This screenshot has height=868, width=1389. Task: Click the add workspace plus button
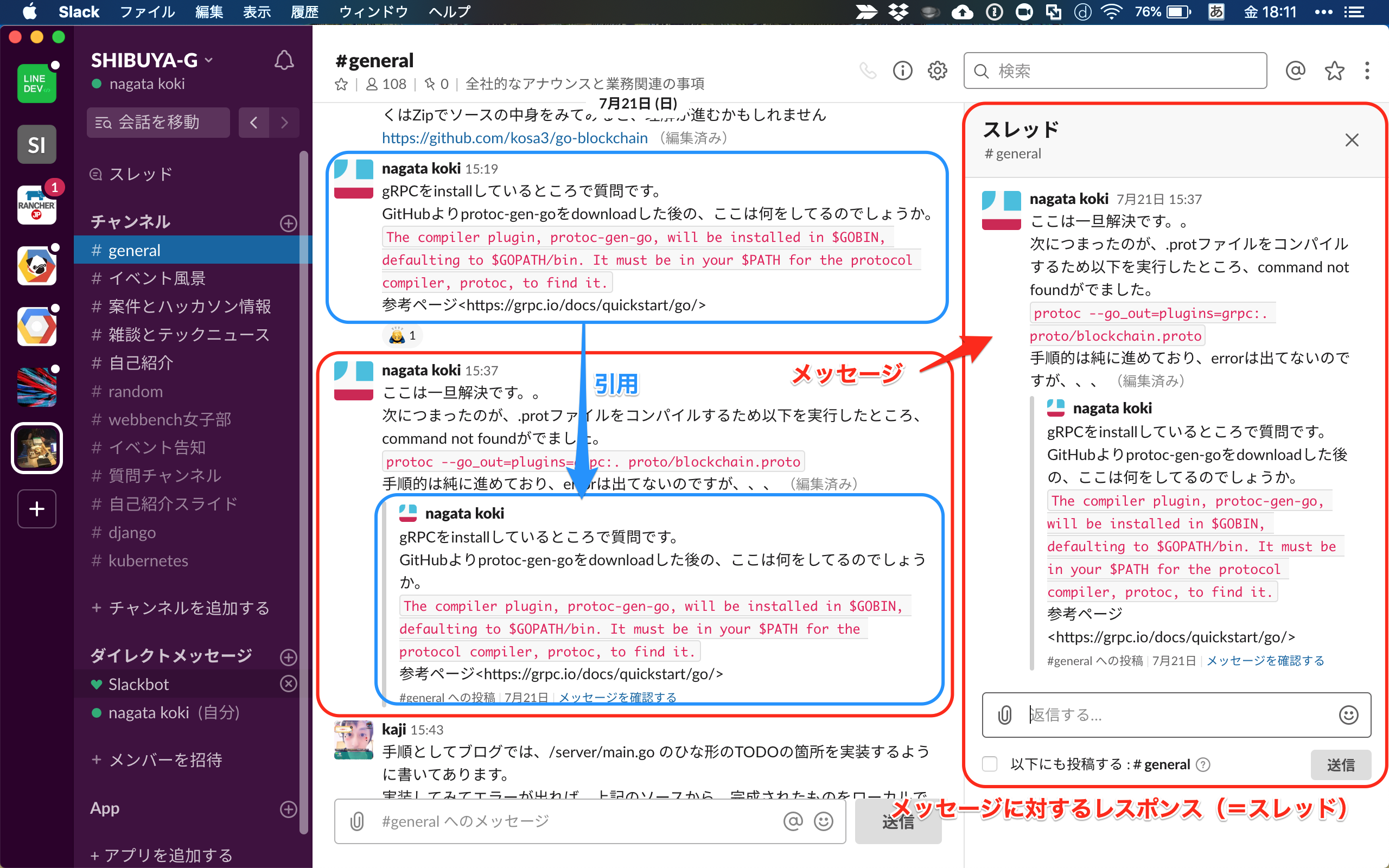37,509
